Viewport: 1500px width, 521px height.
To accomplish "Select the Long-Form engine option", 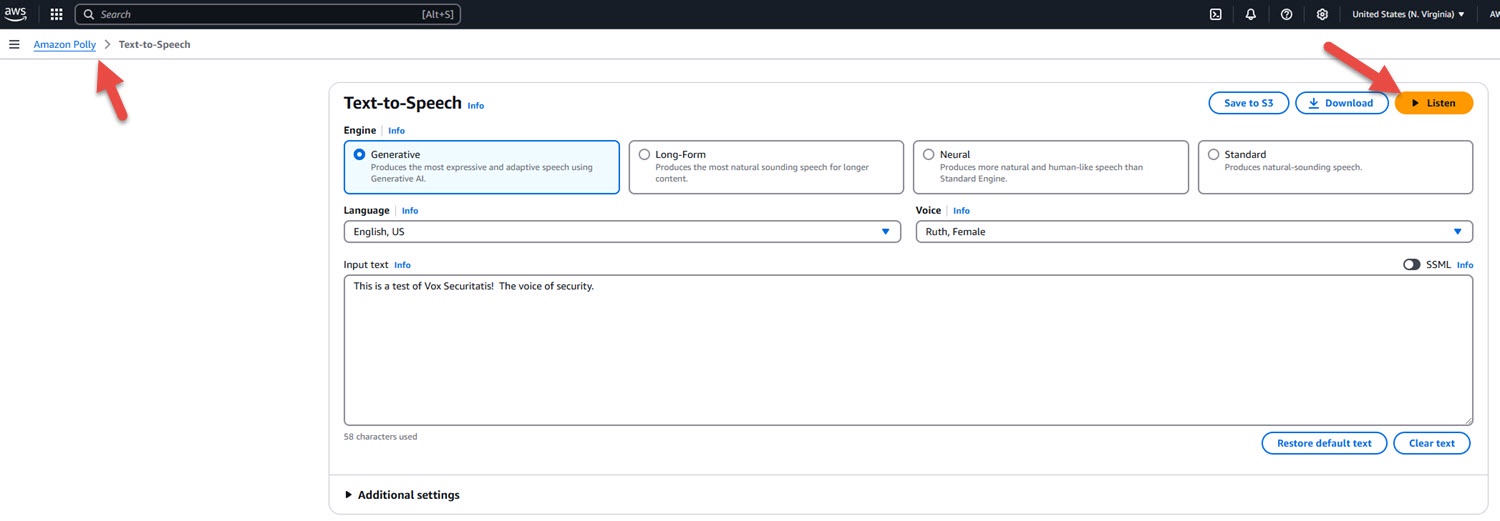I will click(766, 167).
